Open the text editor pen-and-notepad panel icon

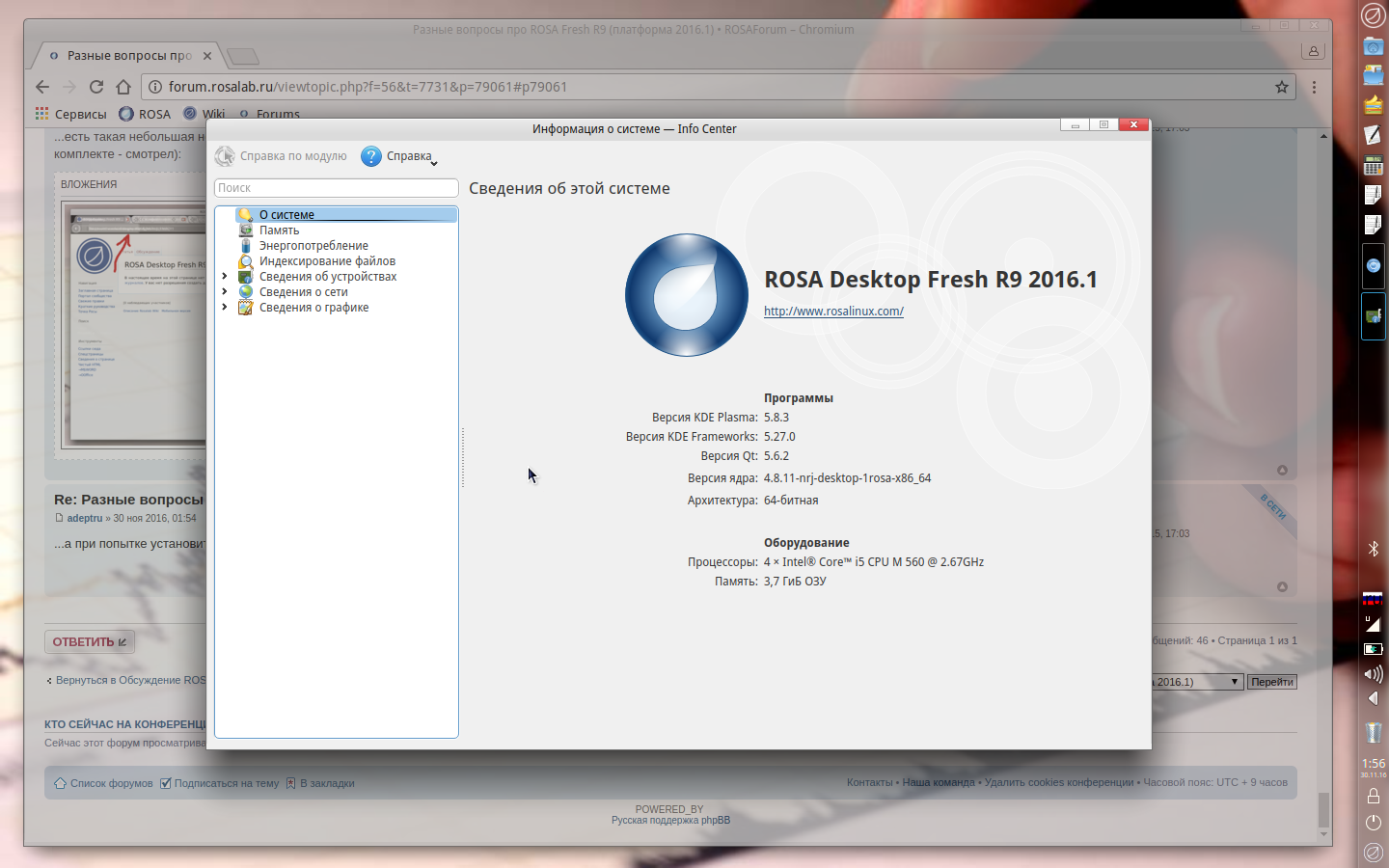pyautogui.click(x=1373, y=135)
